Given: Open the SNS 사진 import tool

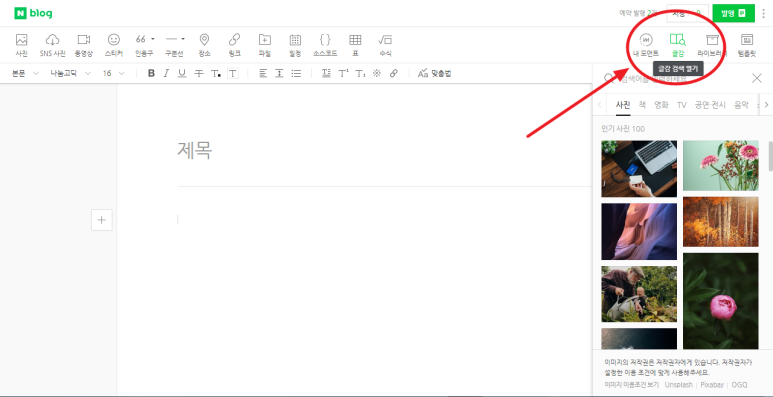Looking at the screenshot, I should click(x=52, y=45).
